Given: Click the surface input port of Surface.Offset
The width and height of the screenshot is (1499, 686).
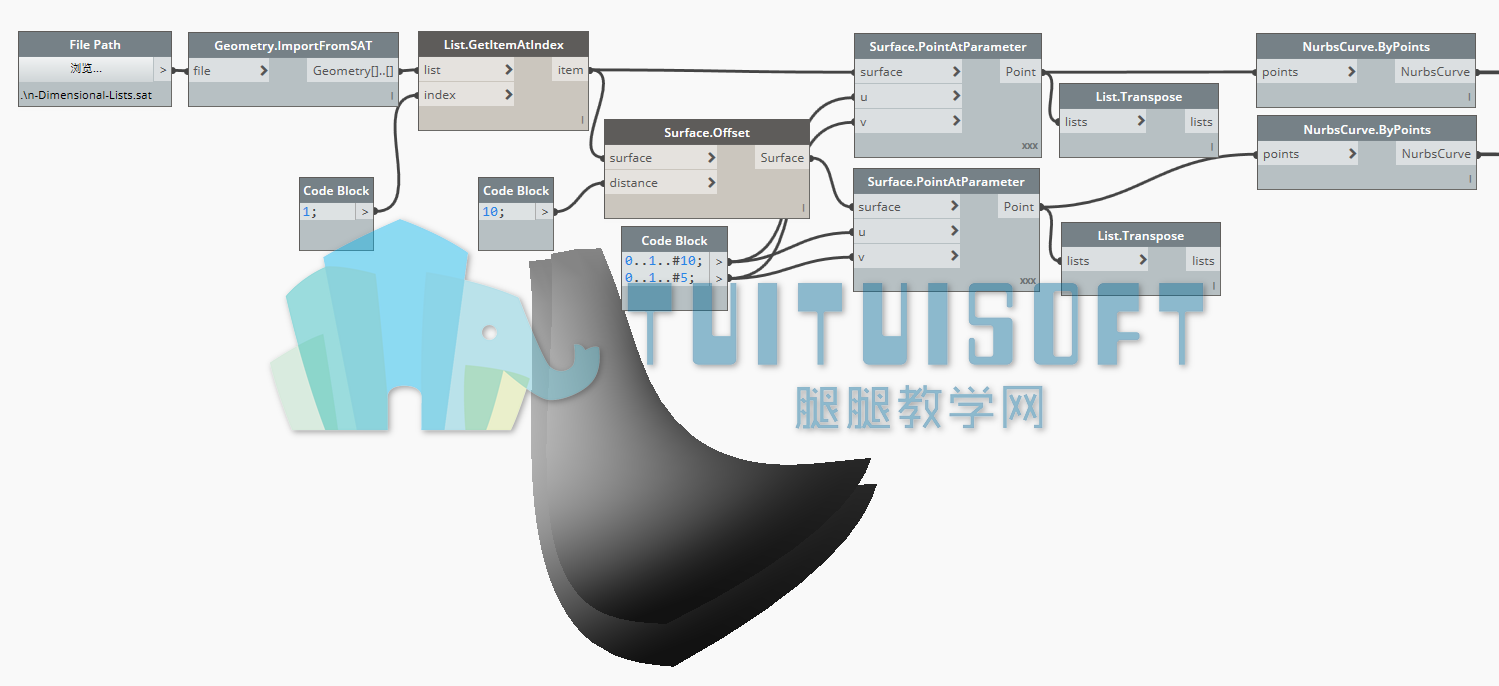Looking at the screenshot, I should point(662,158).
